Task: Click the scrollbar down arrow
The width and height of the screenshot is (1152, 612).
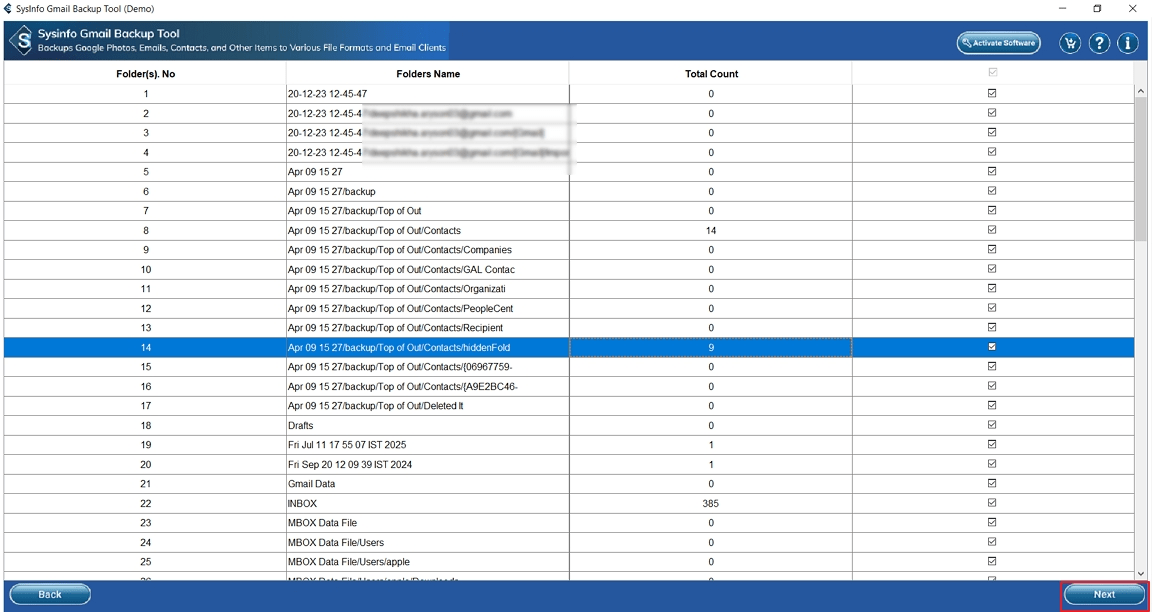Action: pyautogui.click(x=1141, y=573)
